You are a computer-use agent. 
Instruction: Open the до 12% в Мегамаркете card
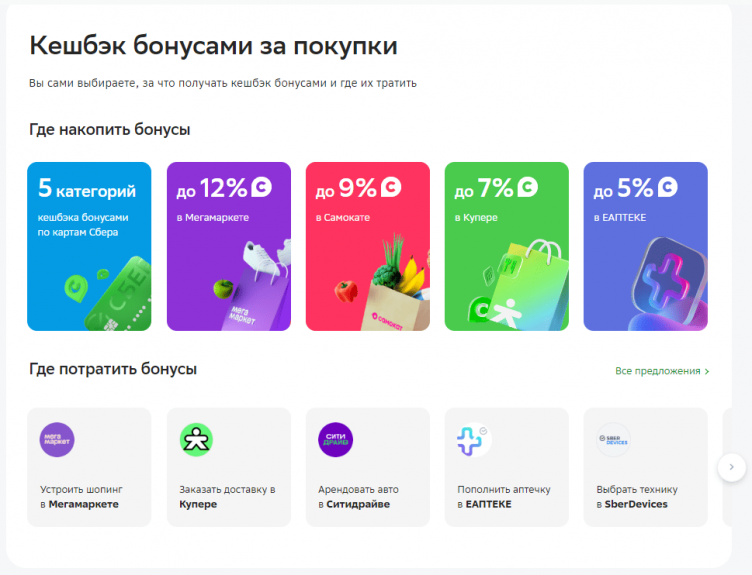pyautogui.click(x=229, y=246)
